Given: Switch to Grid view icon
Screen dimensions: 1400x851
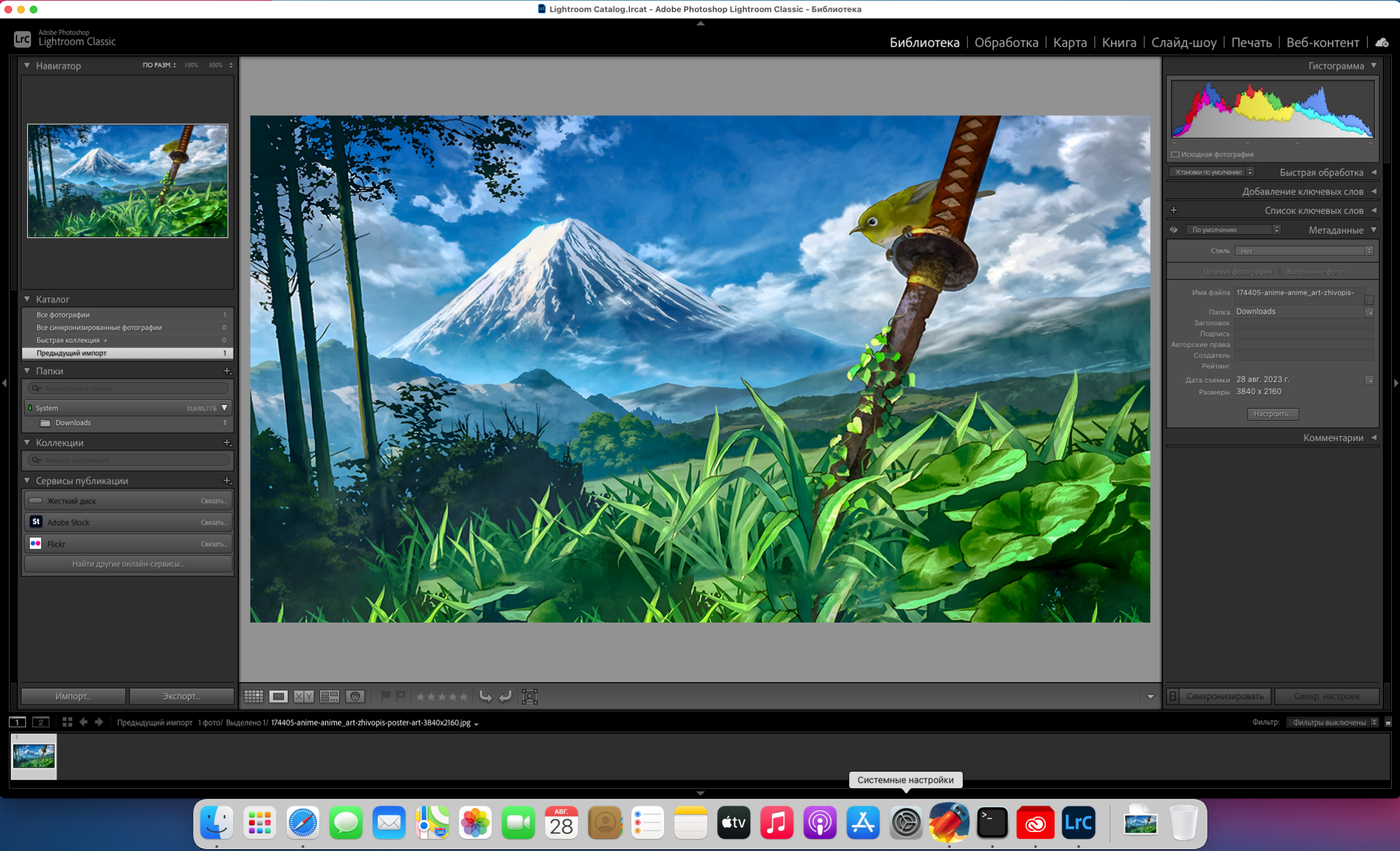Looking at the screenshot, I should [254, 697].
